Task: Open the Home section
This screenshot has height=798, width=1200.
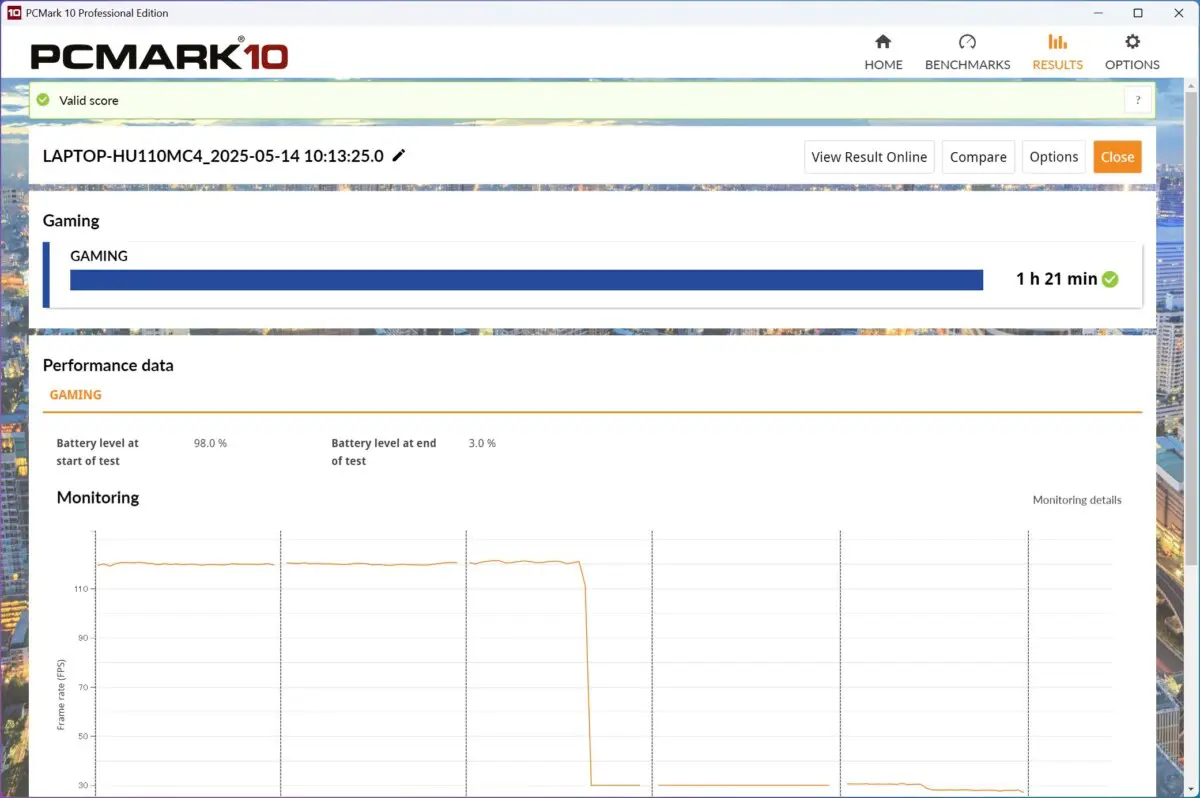Action: 883,52
